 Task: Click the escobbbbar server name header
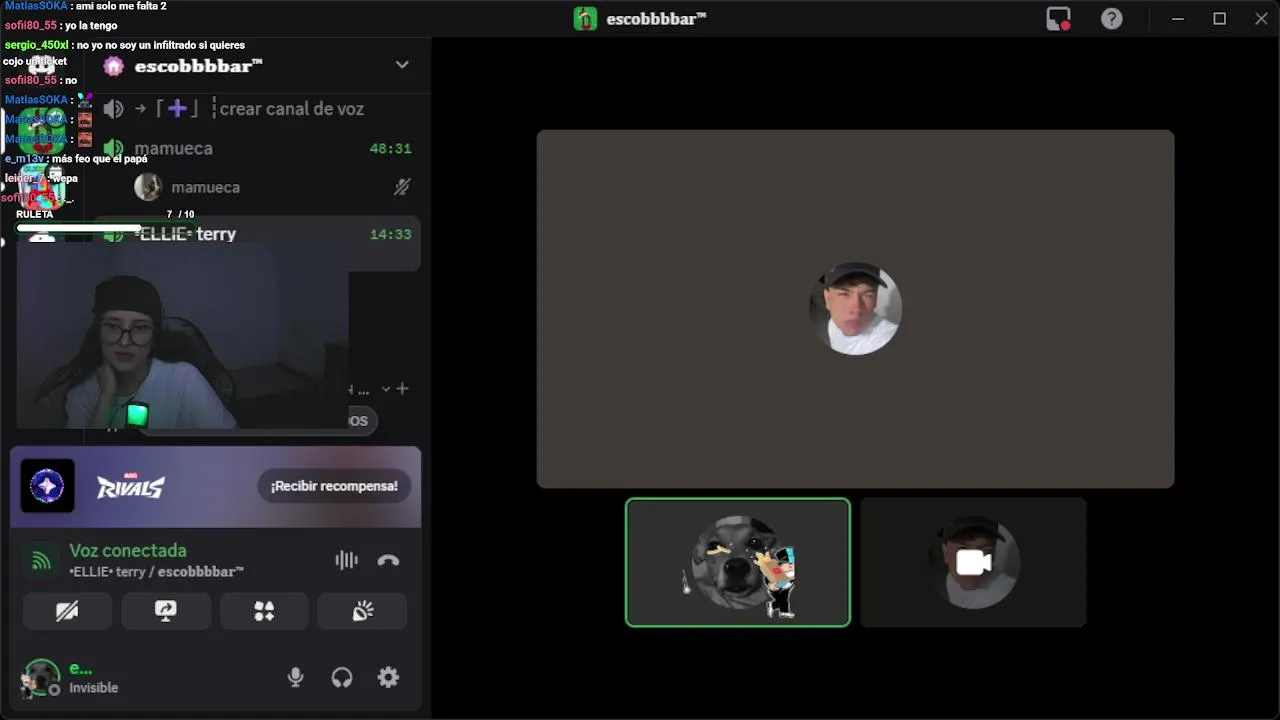(198, 66)
